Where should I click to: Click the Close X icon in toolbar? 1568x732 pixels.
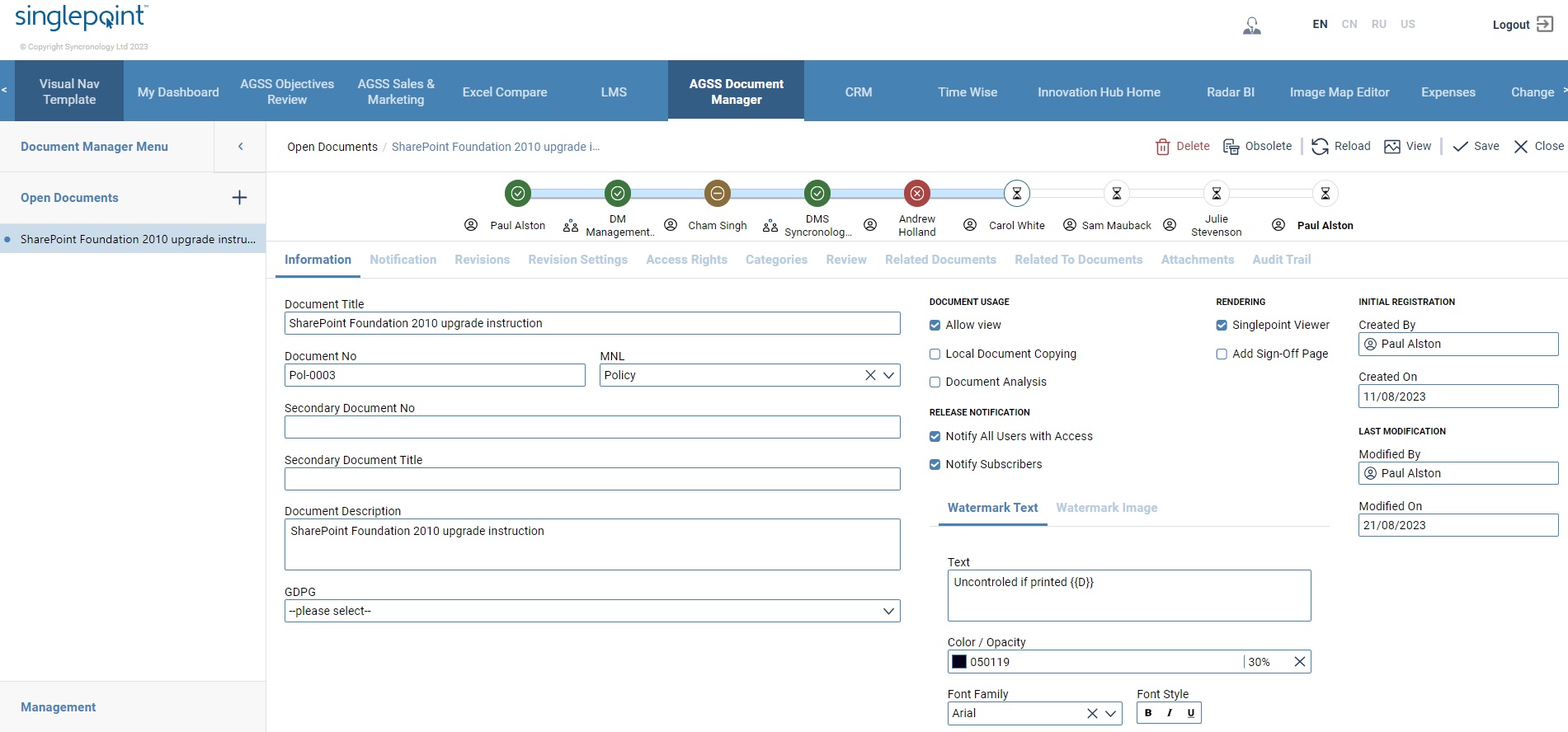1521,147
